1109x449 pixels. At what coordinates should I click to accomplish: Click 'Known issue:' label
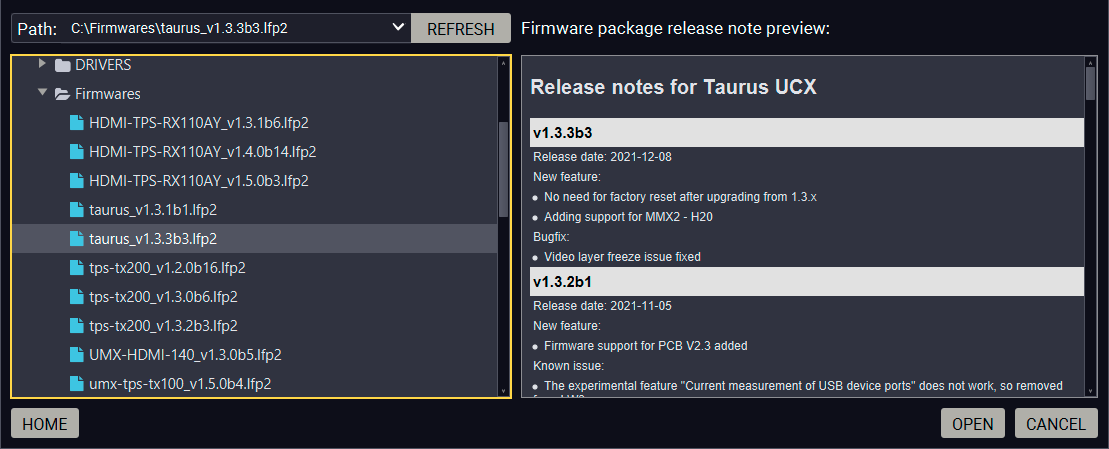click(568, 366)
